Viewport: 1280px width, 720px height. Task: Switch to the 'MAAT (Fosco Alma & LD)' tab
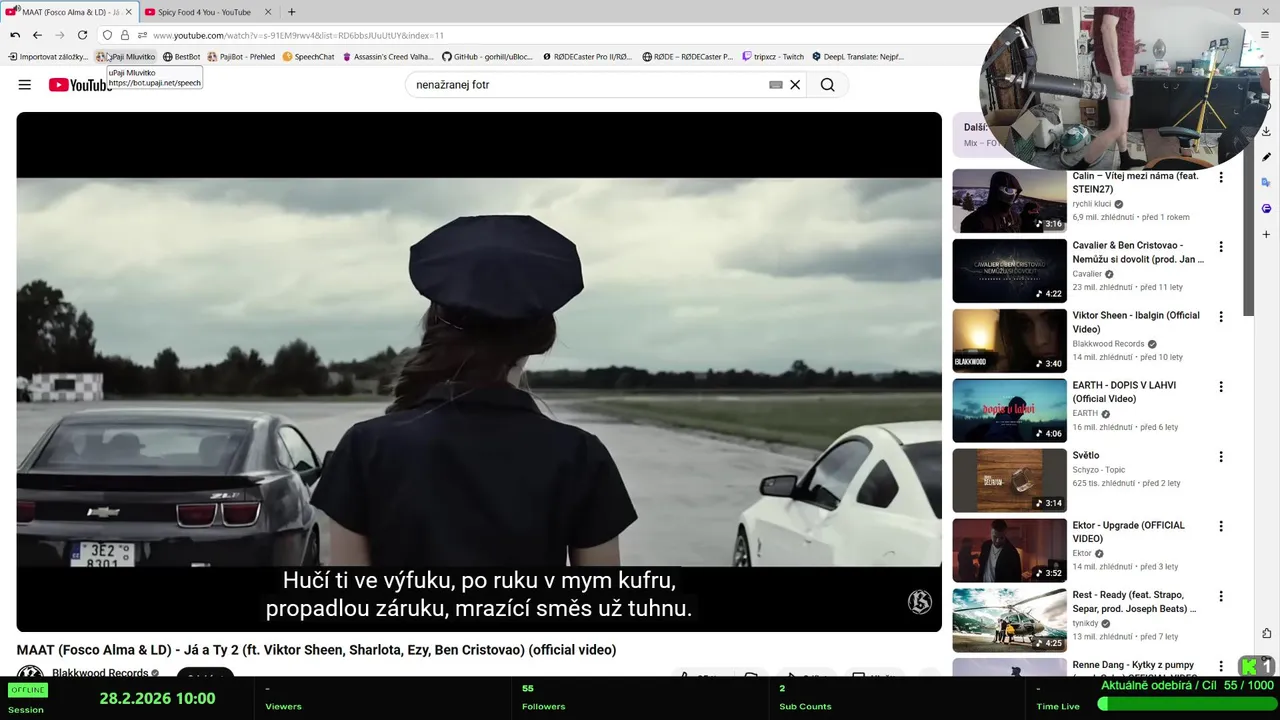pos(69,12)
